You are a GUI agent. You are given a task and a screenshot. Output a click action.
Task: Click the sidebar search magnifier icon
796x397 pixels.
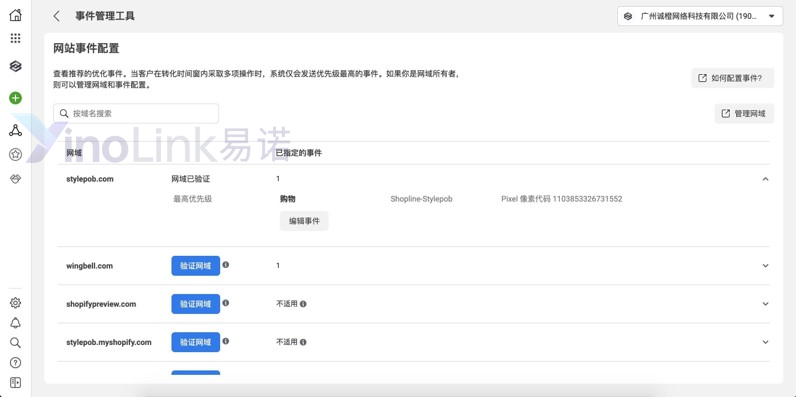tap(15, 343)
